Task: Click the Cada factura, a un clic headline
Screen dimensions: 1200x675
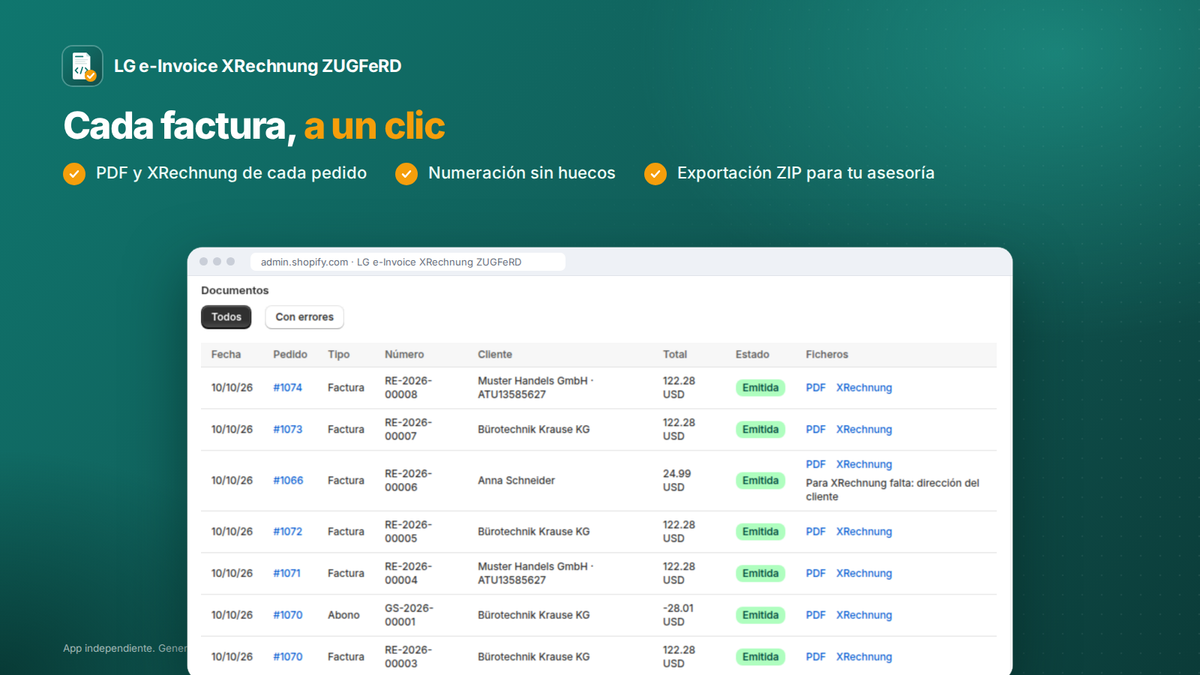Action: tap(254, 127)
